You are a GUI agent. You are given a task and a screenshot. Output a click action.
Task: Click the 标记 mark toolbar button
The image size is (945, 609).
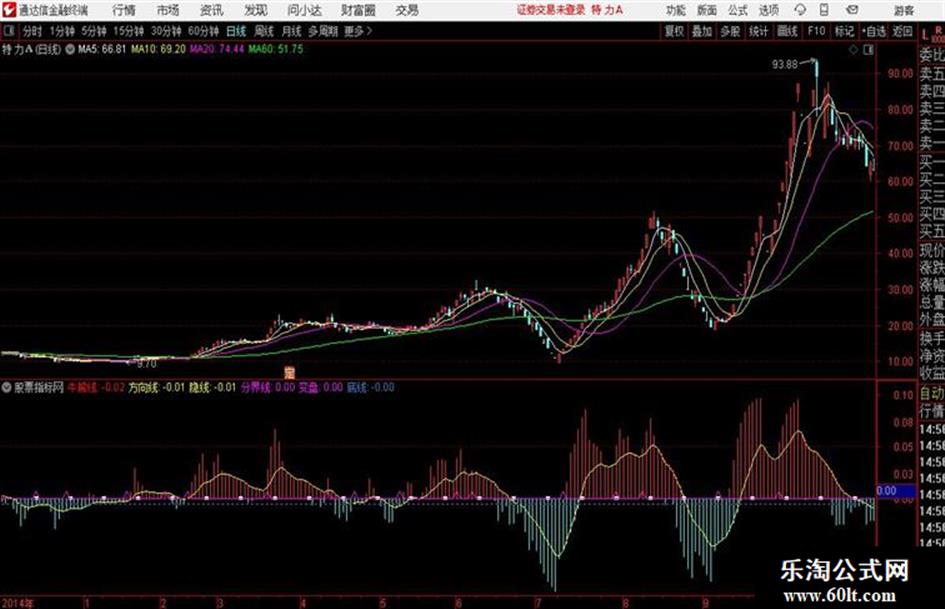844,31
